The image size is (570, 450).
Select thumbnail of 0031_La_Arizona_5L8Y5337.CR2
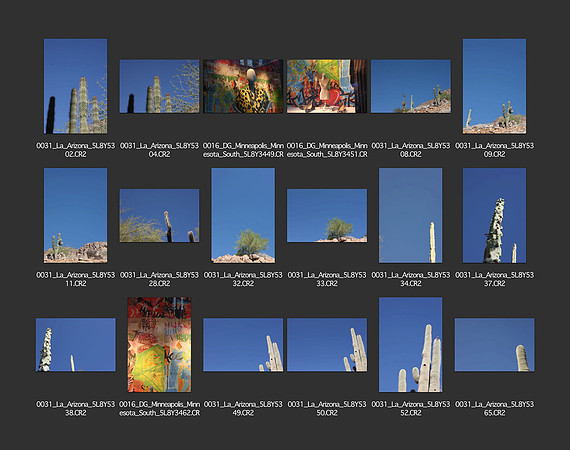click(x=494, y=215)
